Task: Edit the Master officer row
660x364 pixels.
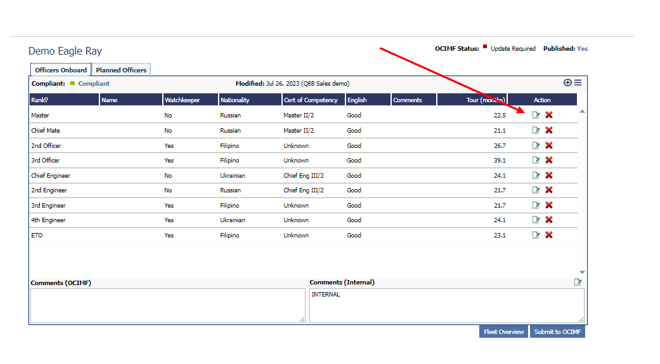Action: (x=535, y=115)
